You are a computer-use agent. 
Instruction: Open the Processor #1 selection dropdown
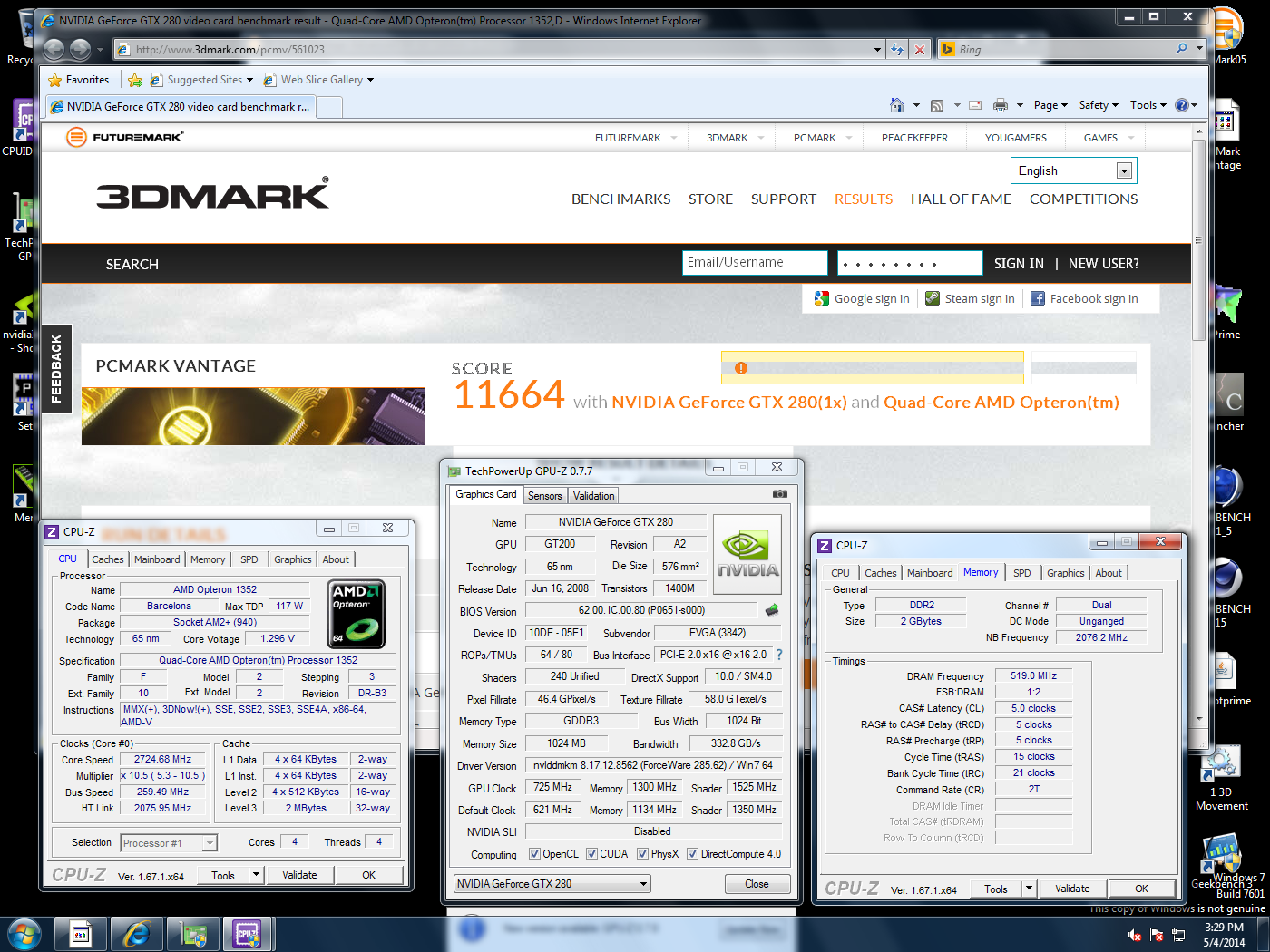[x=169, y=843]
